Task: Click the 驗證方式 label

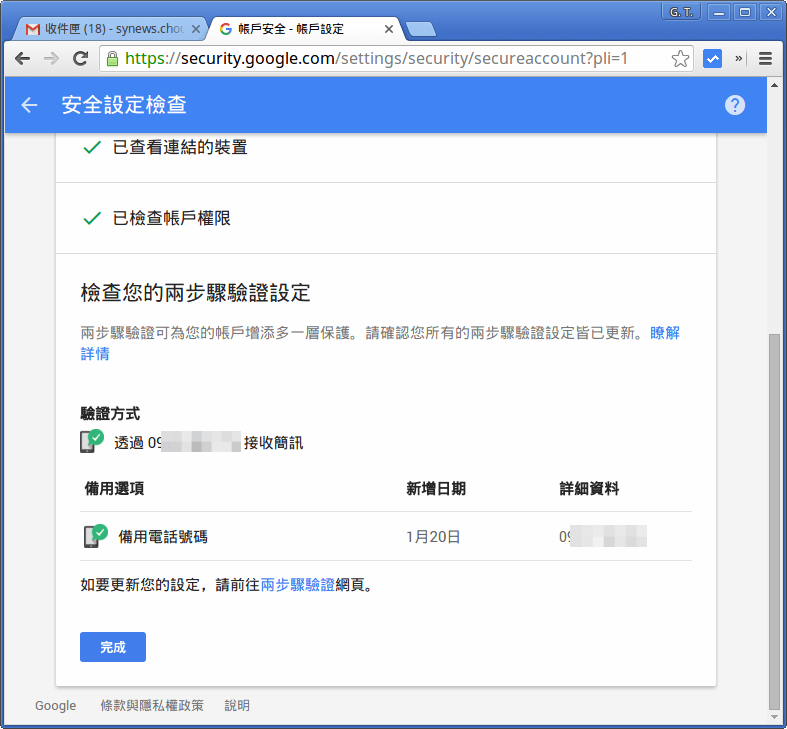Action: pos(110,413)
